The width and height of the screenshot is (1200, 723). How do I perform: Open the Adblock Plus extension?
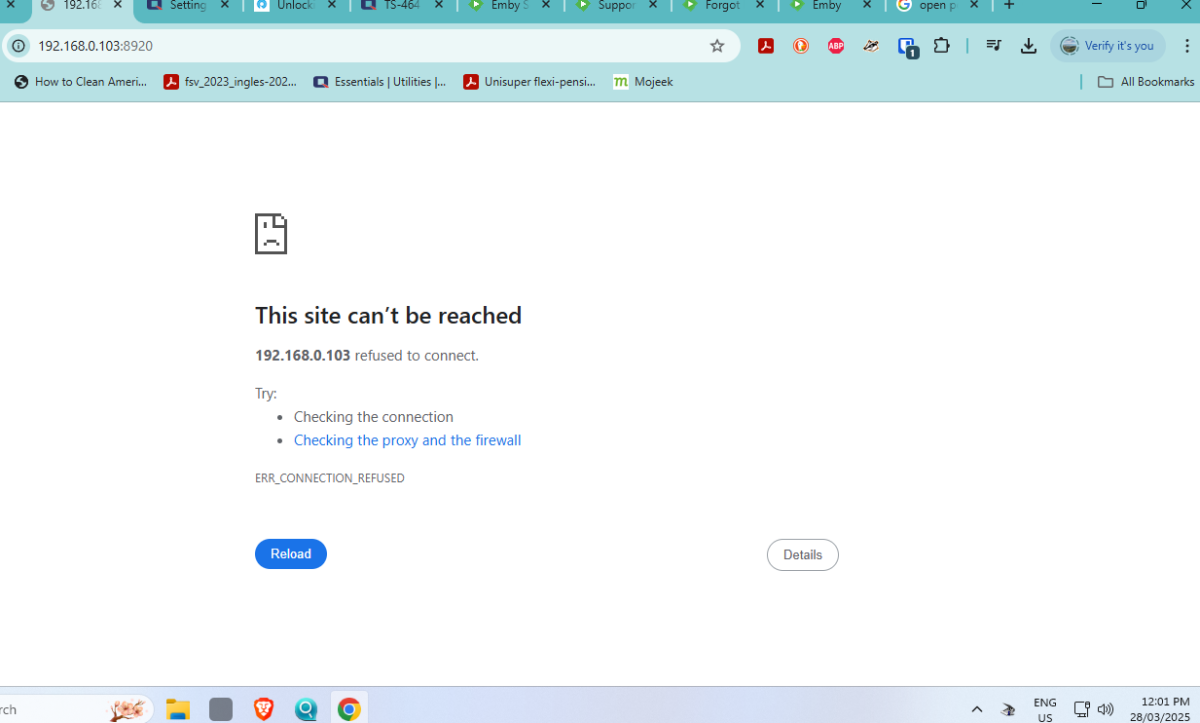click(x=835, y=46)
